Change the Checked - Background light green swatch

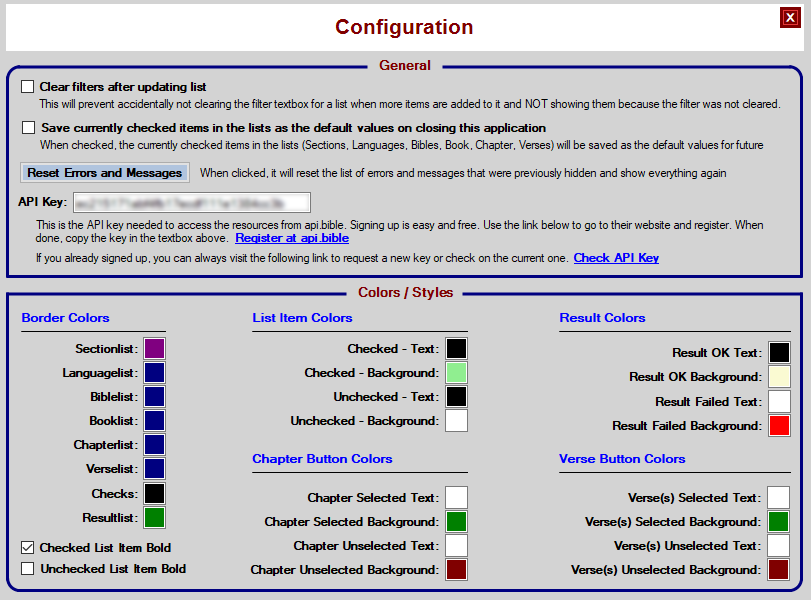click(456, 373)
